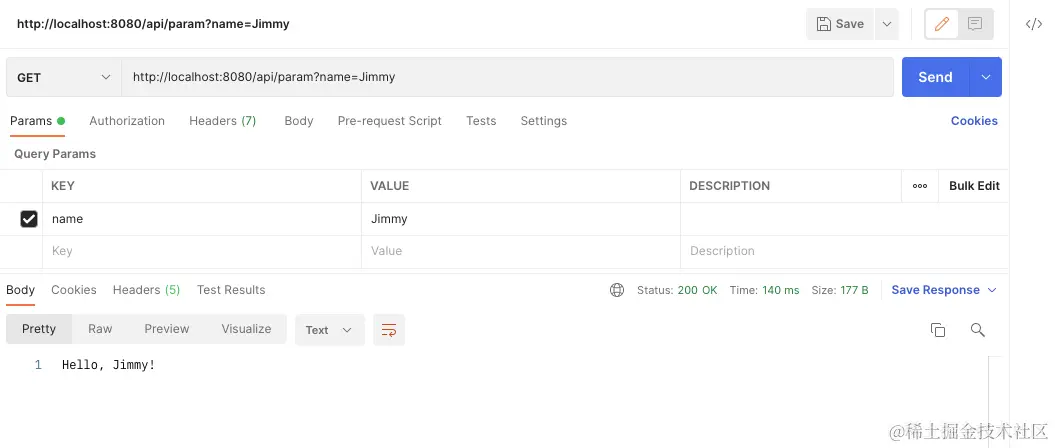This screenshot has width=1055, height=448.
Task: Search the response with the magnifier icon
Action: pos(978,330)
